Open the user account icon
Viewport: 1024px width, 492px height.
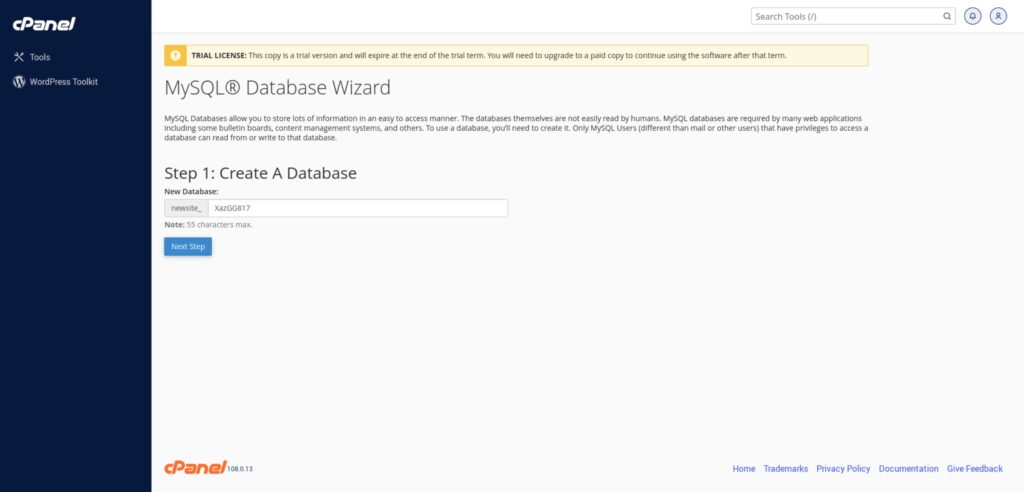[998, 16]
